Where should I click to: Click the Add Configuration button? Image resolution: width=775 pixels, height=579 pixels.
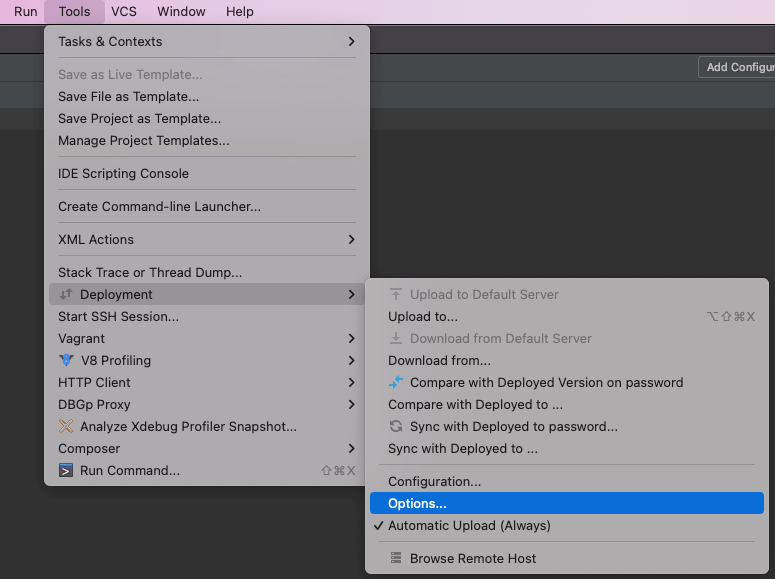pyautogui.click(x=738, y=67)
